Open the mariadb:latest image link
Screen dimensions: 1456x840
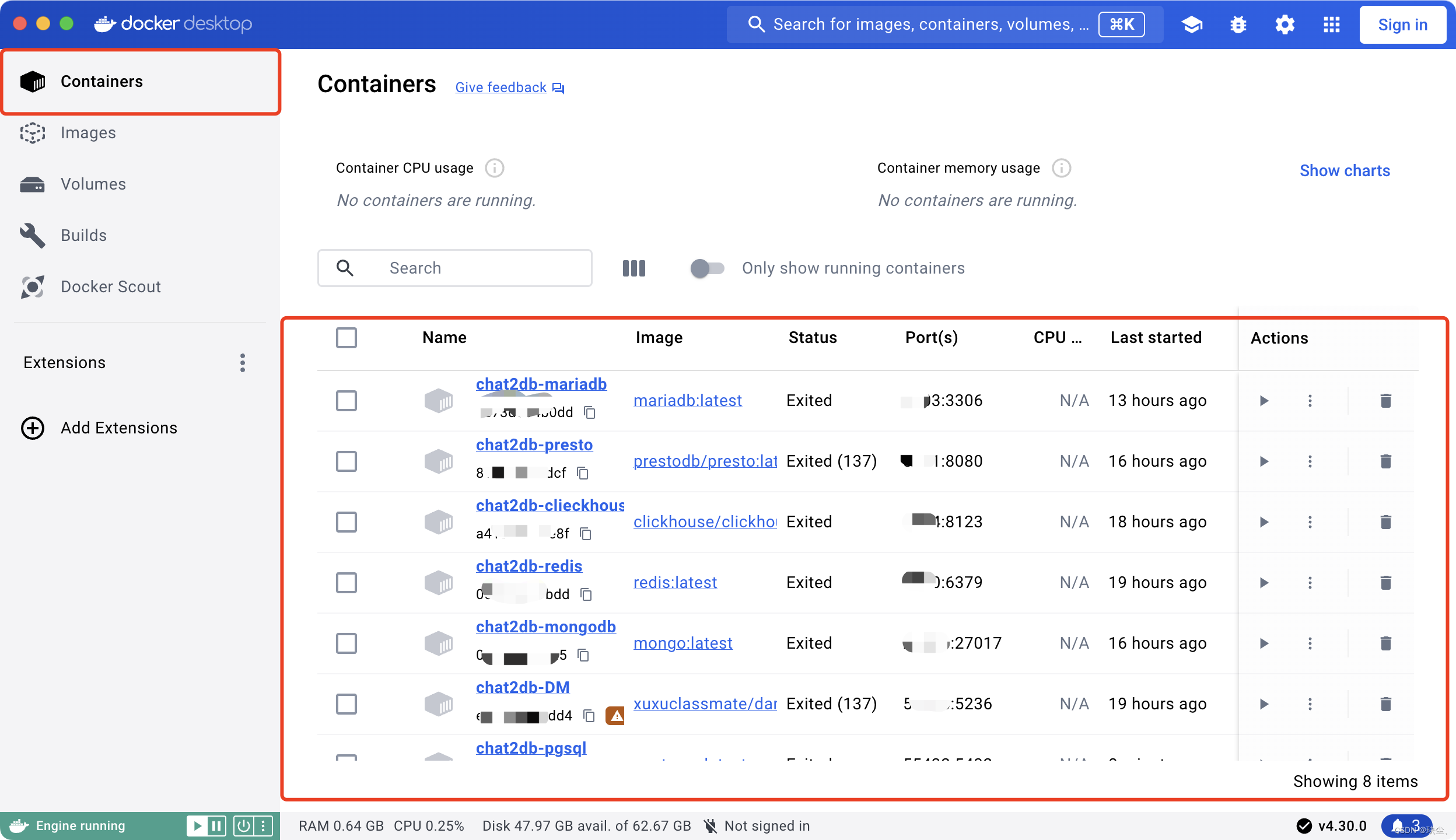pos(688,401)
